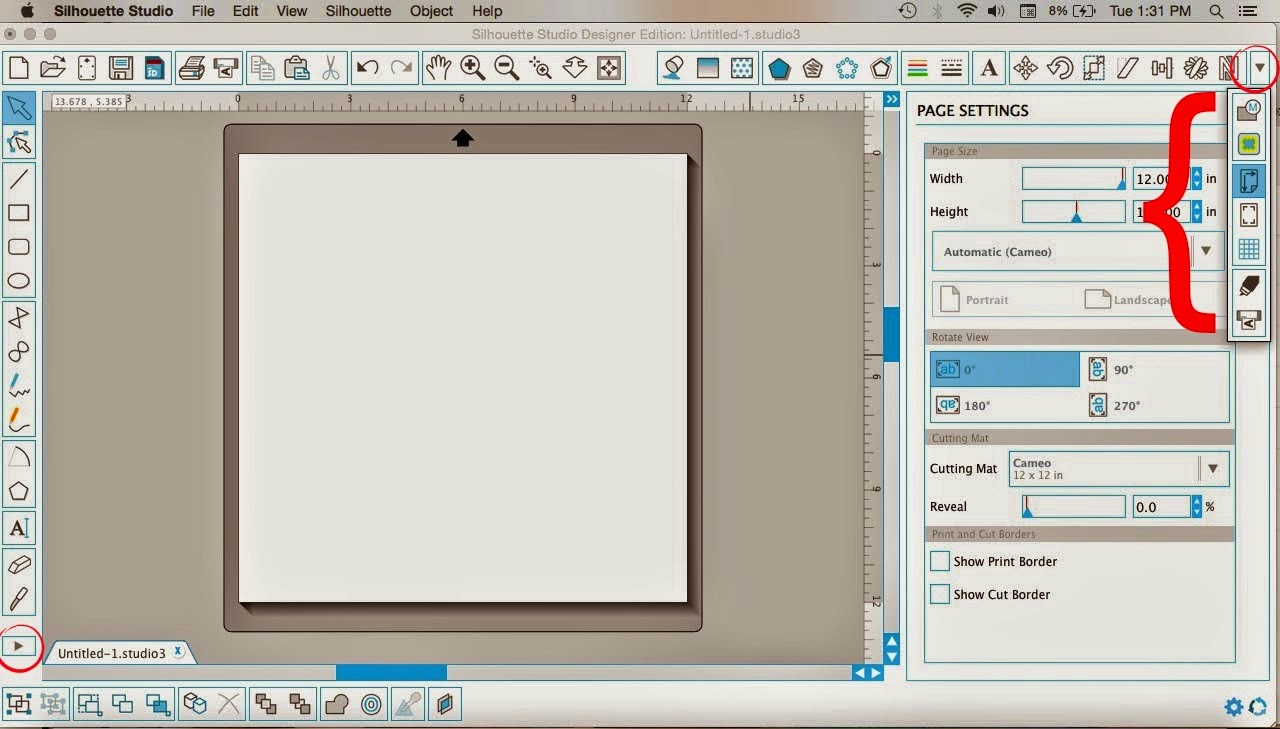Viewport: 1280px width, 729px height.
Task: Click the Fit to Window icon
Action: click(x=609, y=68)
